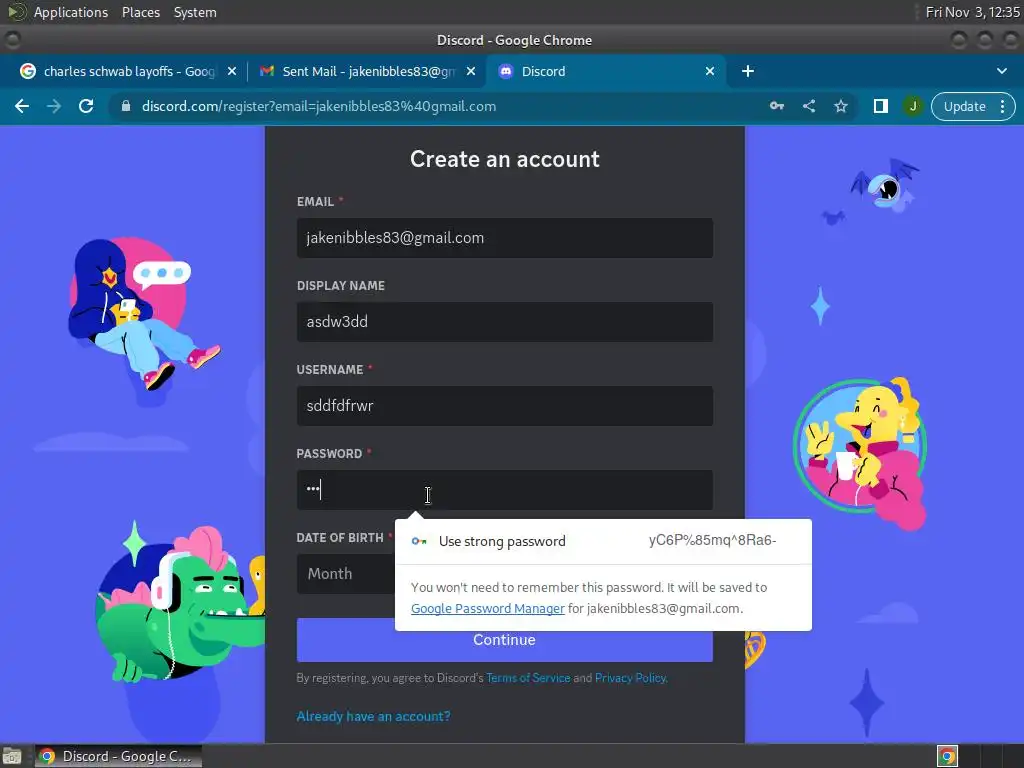Click the Username field
1024x768 pixels.
pyautogui.click(x=504, y=406)
